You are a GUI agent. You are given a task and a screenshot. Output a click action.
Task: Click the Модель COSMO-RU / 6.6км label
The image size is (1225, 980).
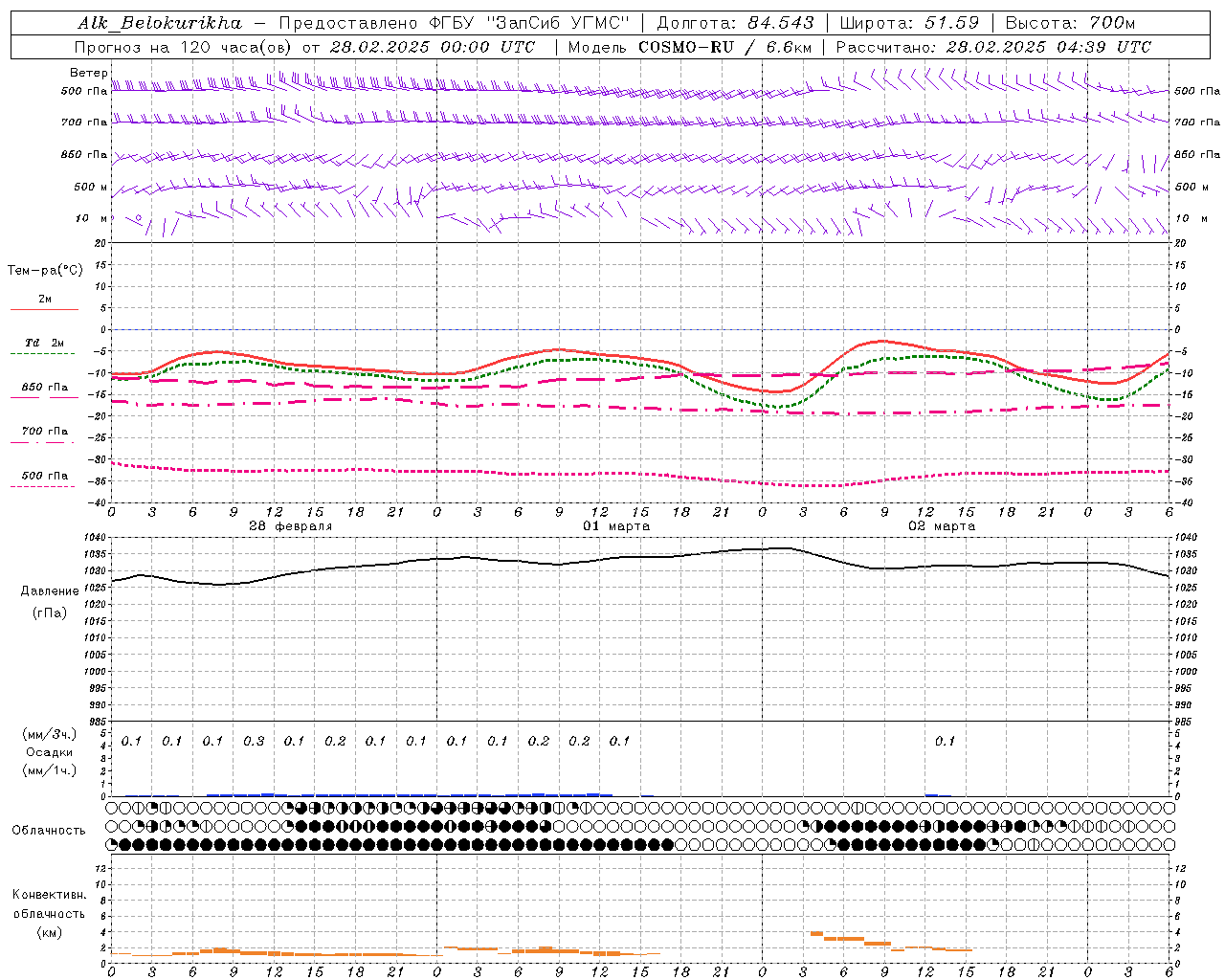pos(690,47)
